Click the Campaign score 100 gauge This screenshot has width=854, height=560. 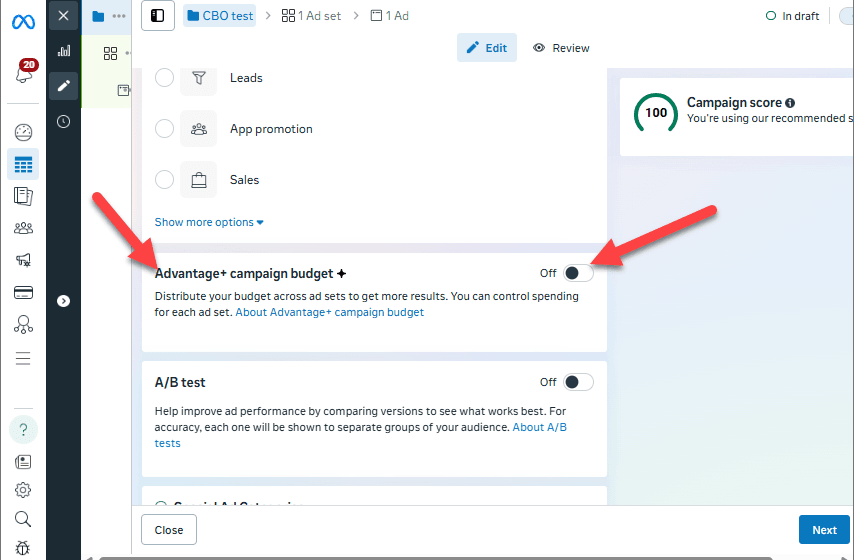656,113
